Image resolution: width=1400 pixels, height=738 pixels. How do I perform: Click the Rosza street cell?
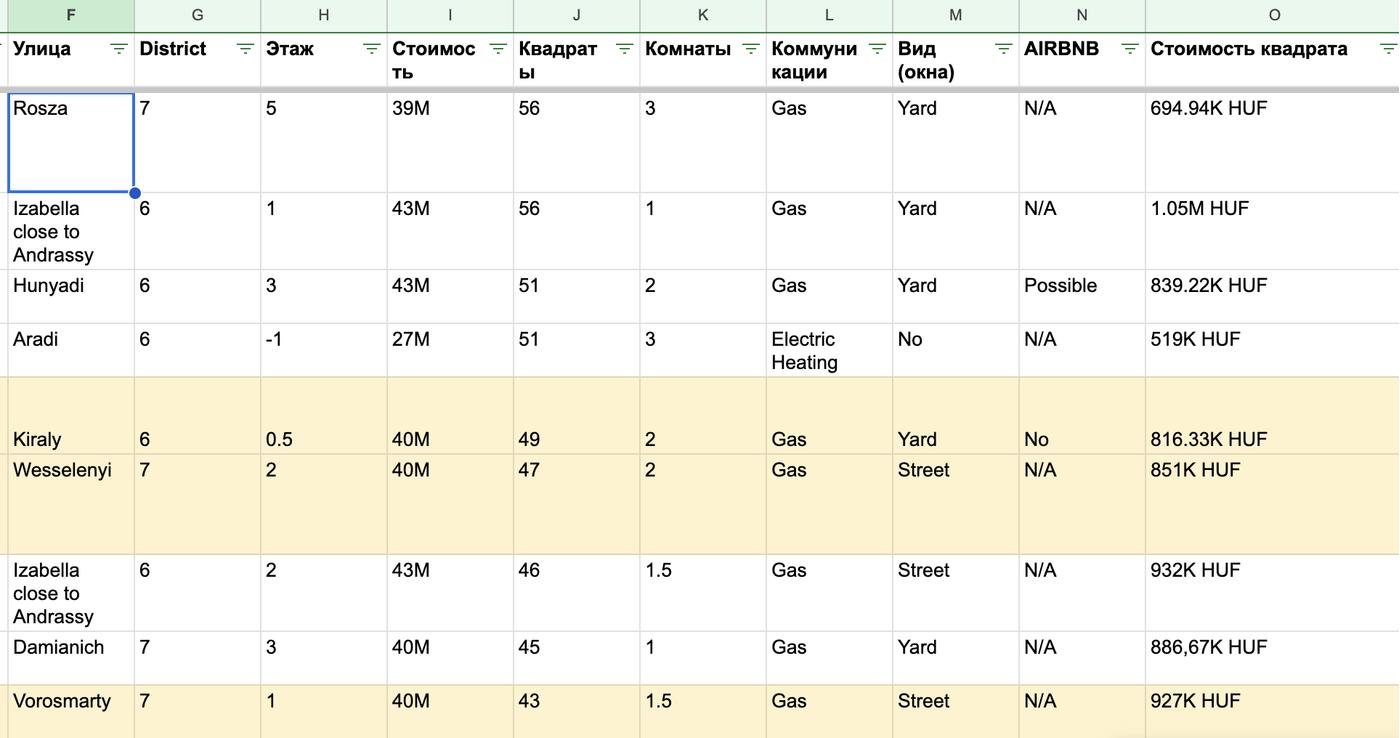tap(70, 142)
